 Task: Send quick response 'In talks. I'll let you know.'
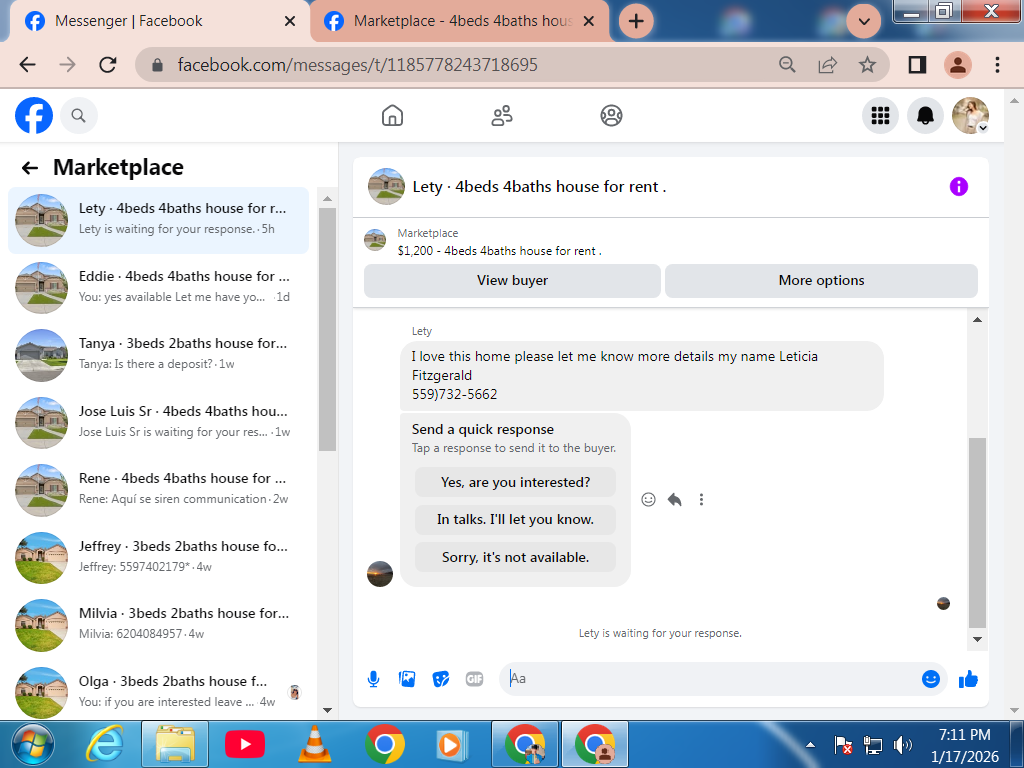[515, 520]
